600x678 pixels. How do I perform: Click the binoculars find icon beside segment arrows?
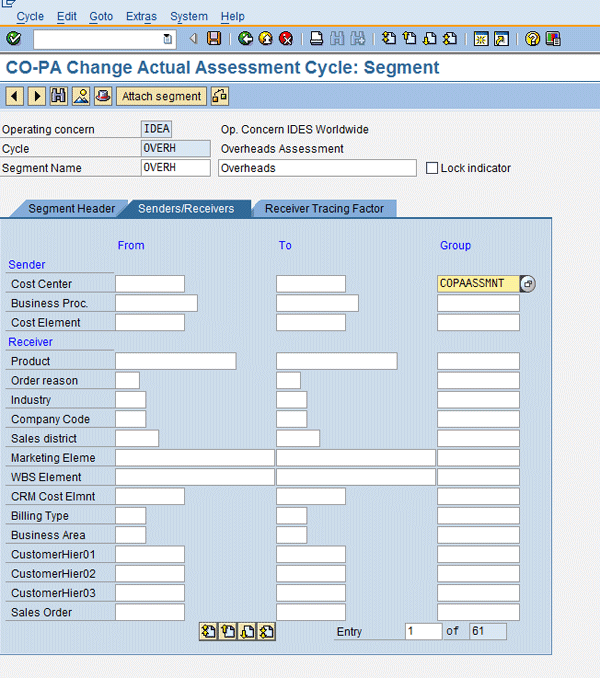pyautogui.click(x=59, y=97)
